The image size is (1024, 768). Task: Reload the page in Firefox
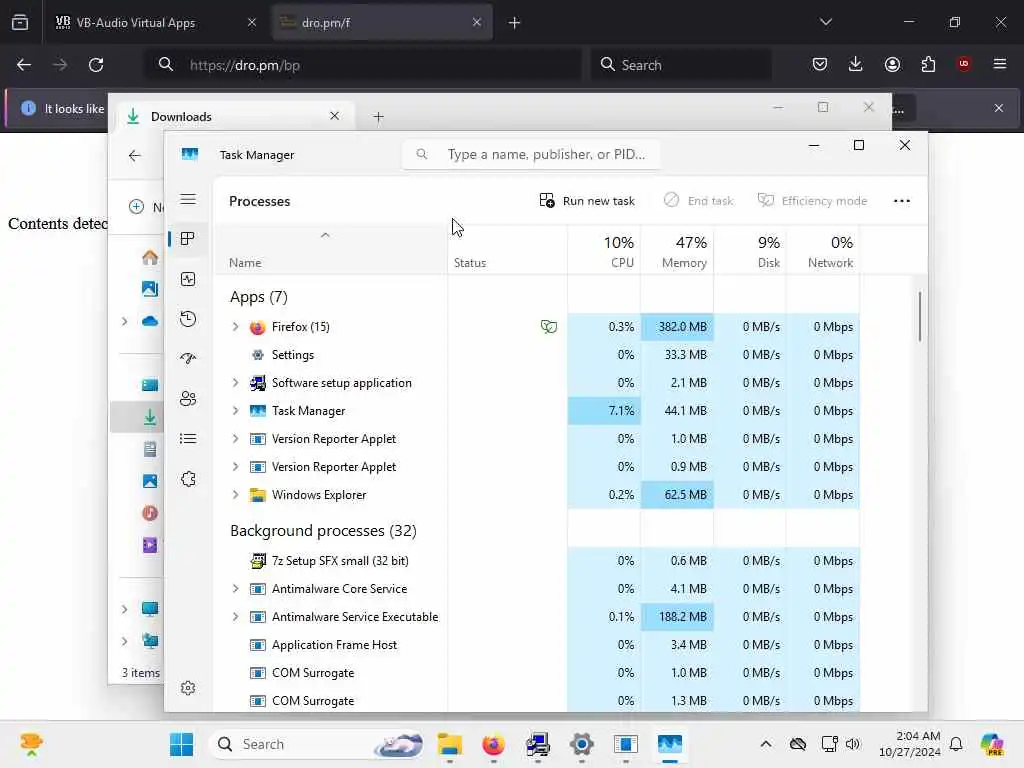pos(96,65)
